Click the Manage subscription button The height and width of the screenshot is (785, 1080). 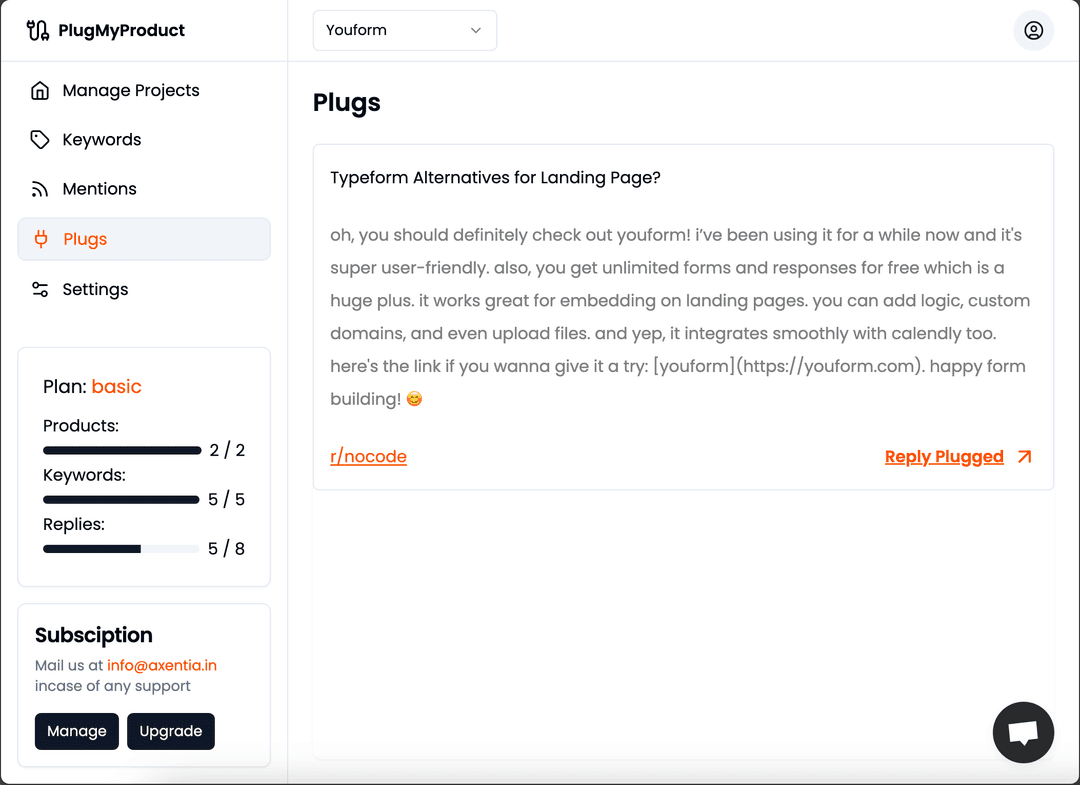pyautogui.click(x=76, y=731)
